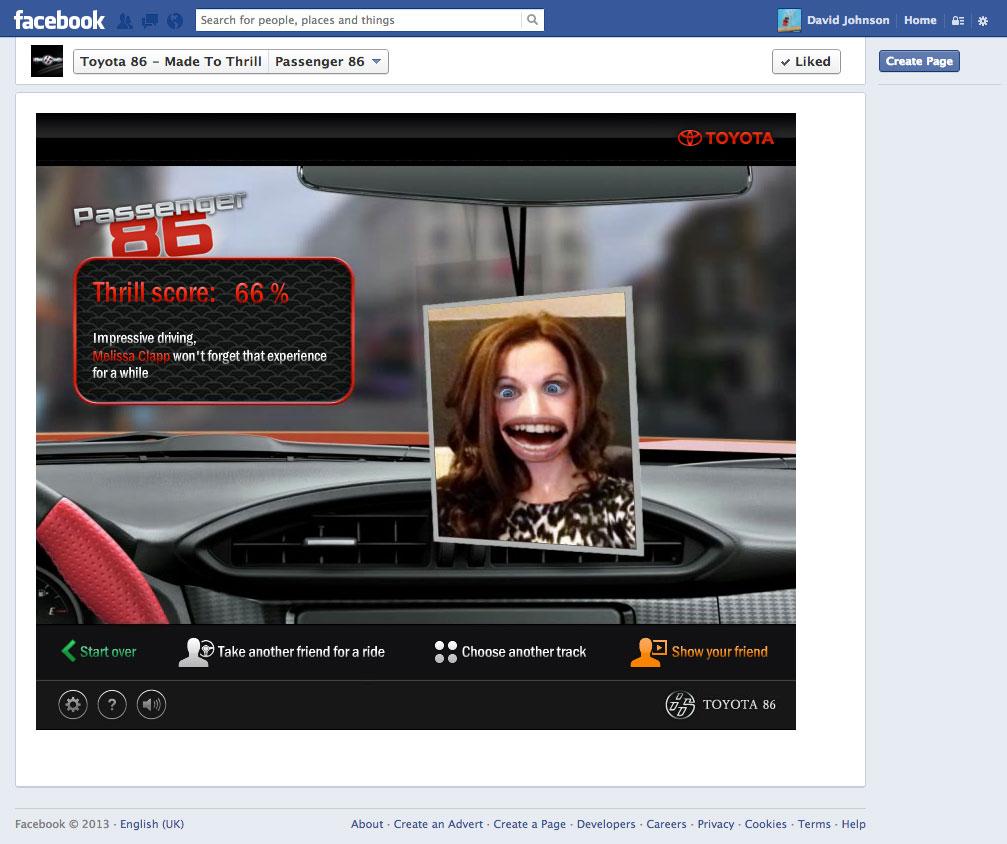
Task: Open Create a Page footer link
Action: click(529, 824)
